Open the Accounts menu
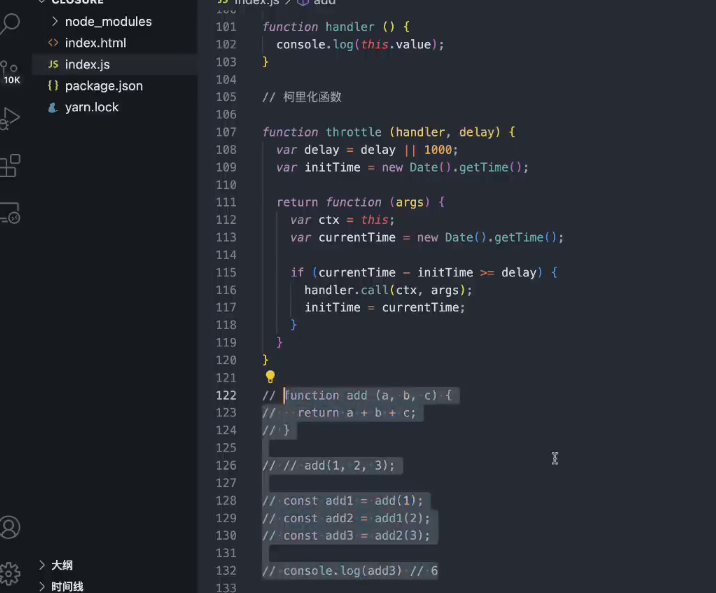The height and width of the screenshot is (593, 716). [x=10, y=528]
